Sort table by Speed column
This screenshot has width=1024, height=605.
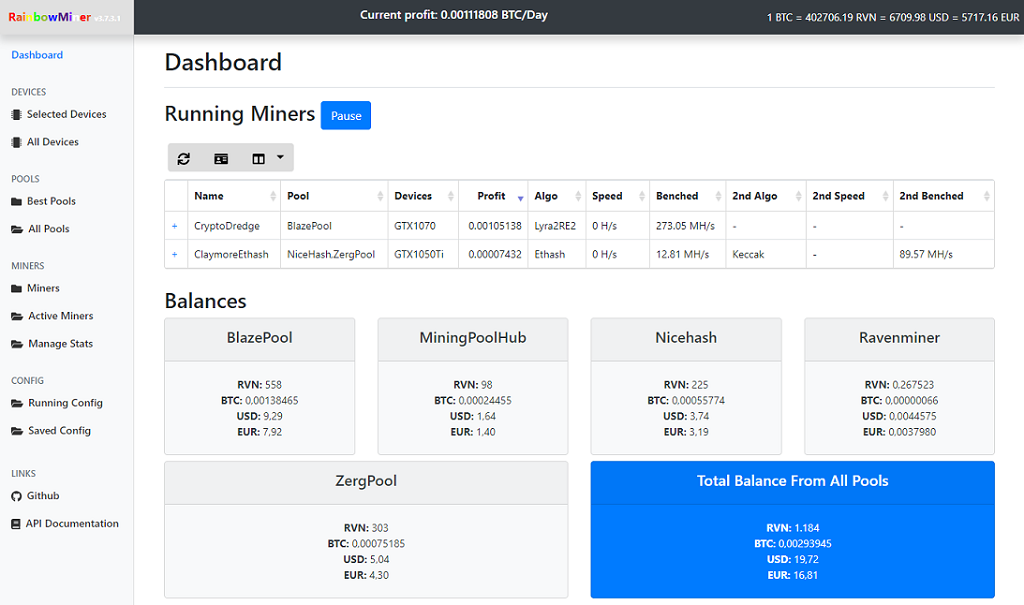click(617, 196)
